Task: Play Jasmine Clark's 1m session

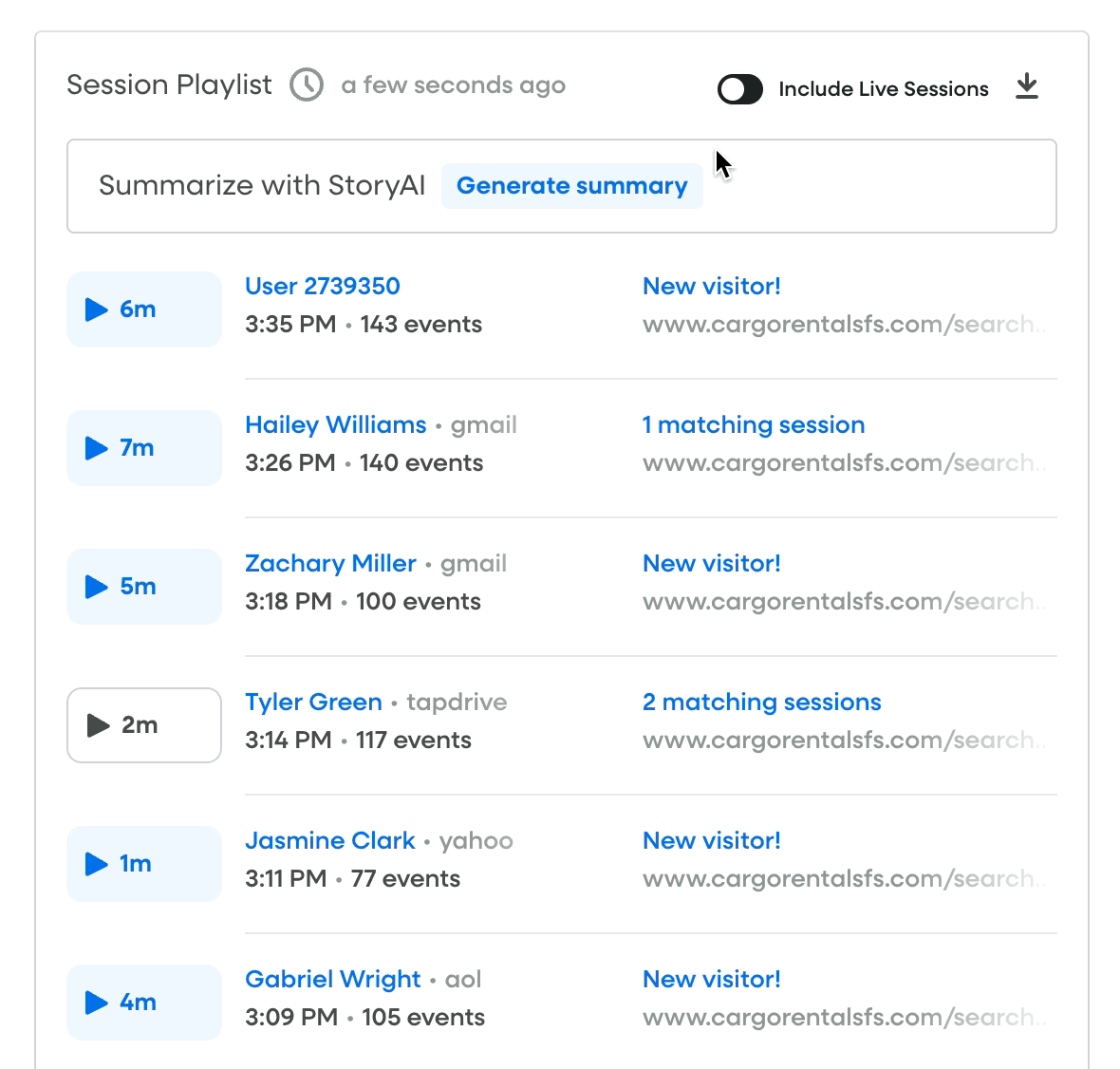Action: coord(144,864)
